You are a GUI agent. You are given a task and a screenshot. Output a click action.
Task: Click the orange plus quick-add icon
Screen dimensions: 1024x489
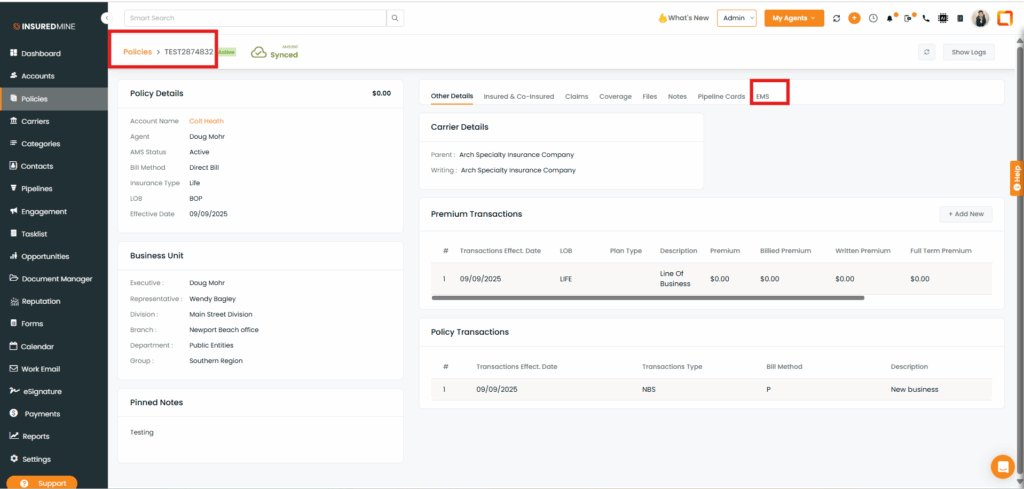[x=854, y=18]
